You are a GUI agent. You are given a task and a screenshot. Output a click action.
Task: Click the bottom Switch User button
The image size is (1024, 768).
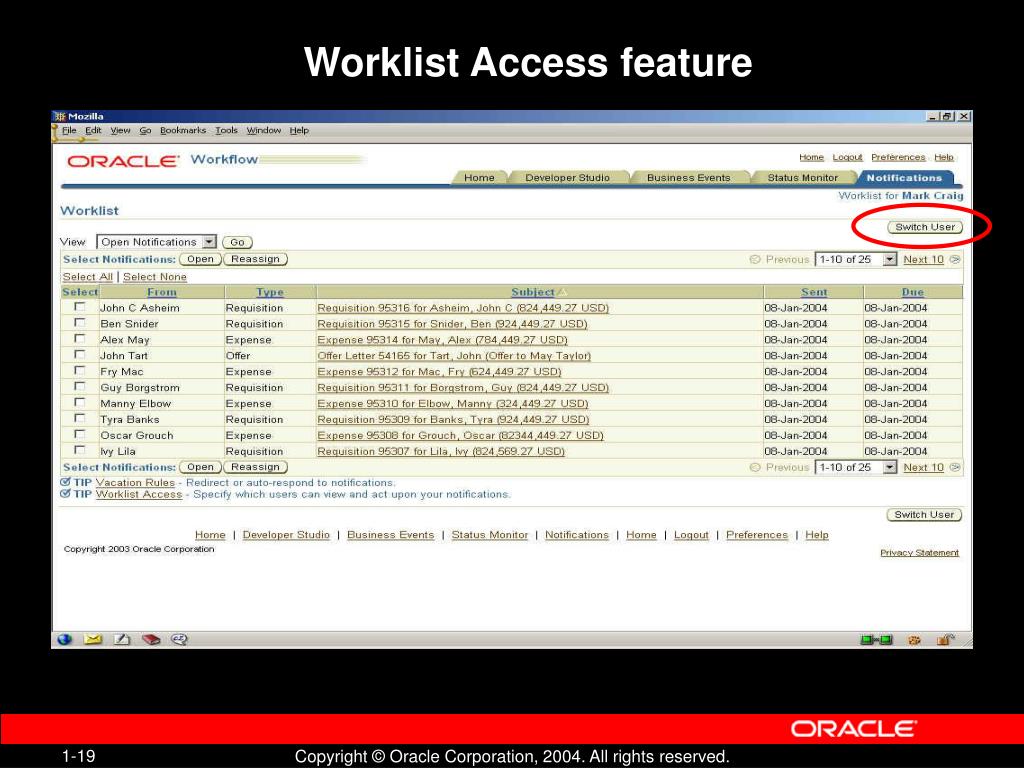click(924, 515)
